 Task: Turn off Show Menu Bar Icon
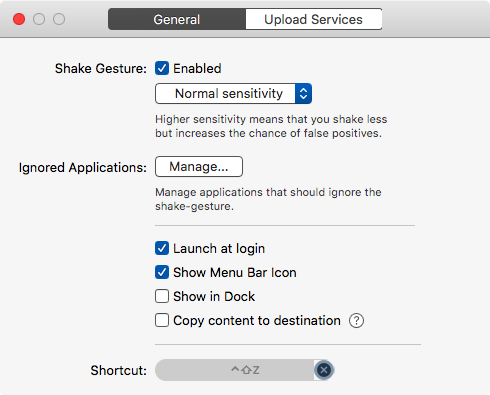click(162, 272)
